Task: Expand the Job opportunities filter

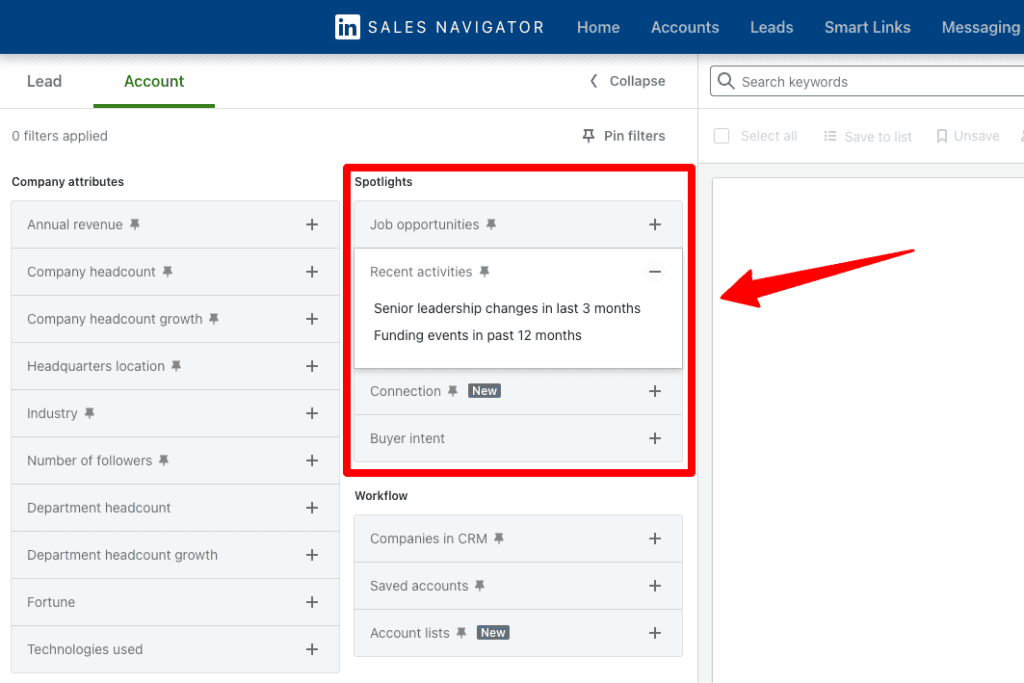Action: click(x=655, y=224)
